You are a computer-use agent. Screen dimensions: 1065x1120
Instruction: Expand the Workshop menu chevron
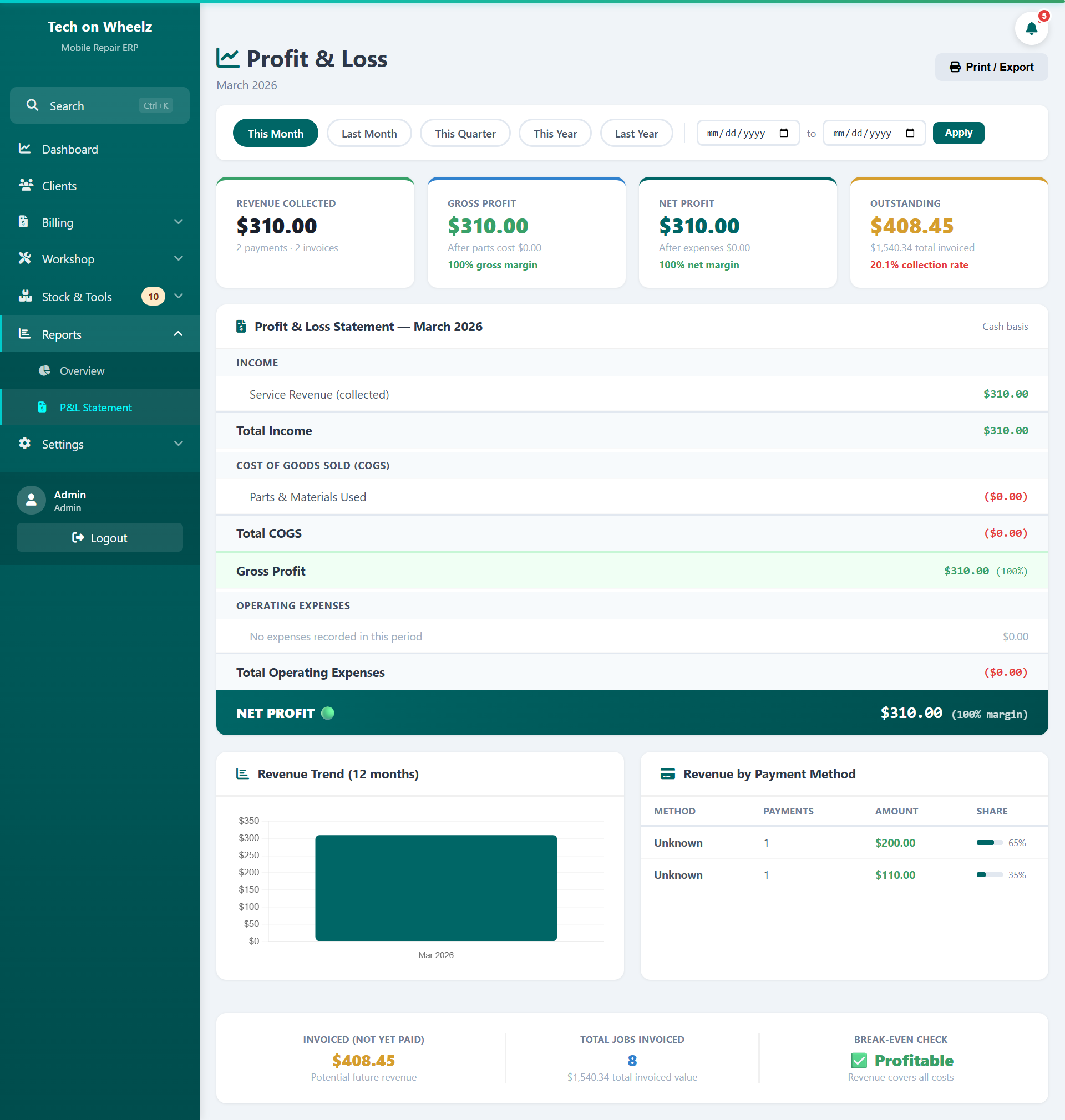[x=178, y=258]
